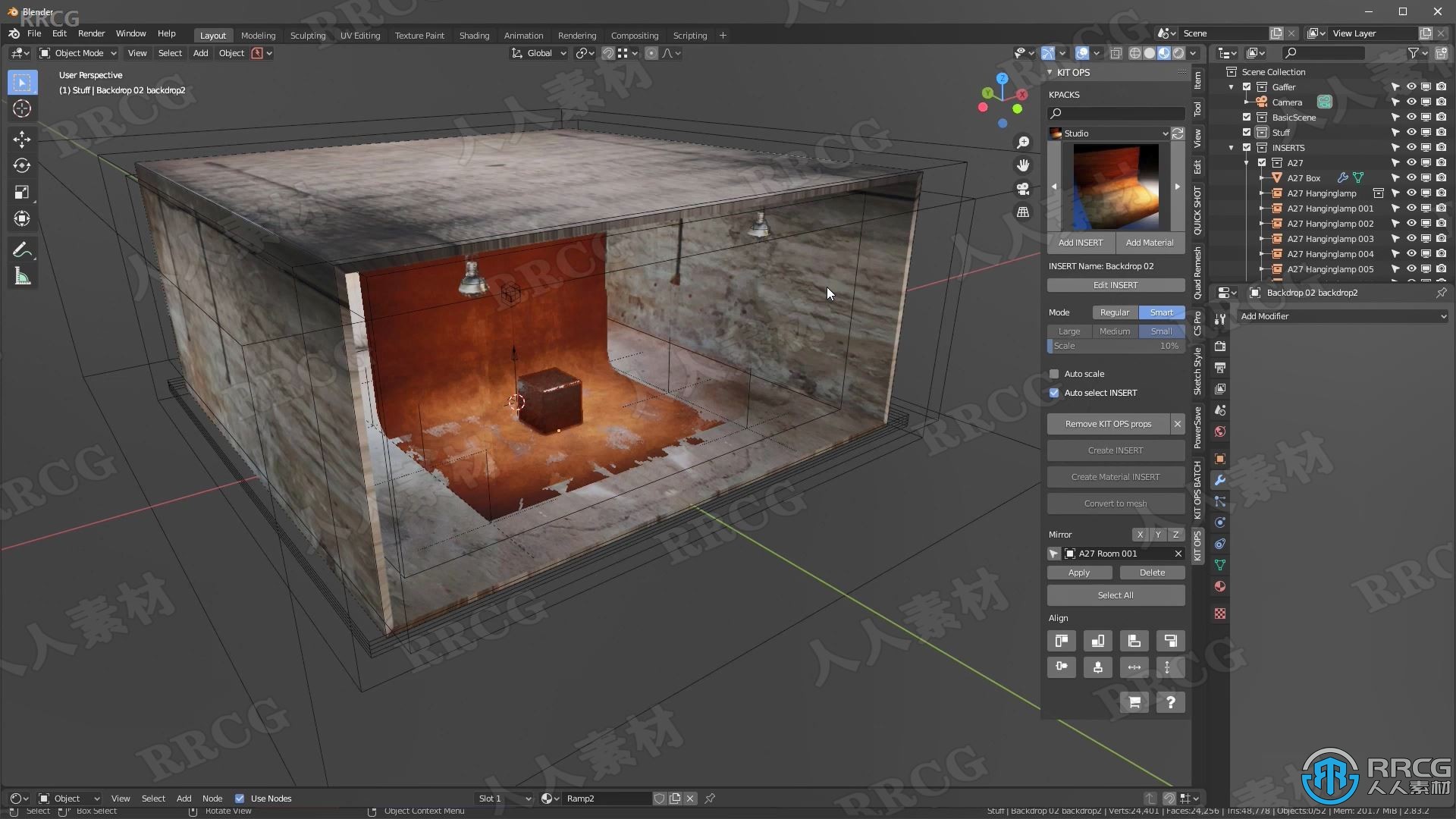Image resolution: width=1456 pixels, height=819 pixels.
Task: Click Remove KIT OPS props button
Action: (1108, 424)
